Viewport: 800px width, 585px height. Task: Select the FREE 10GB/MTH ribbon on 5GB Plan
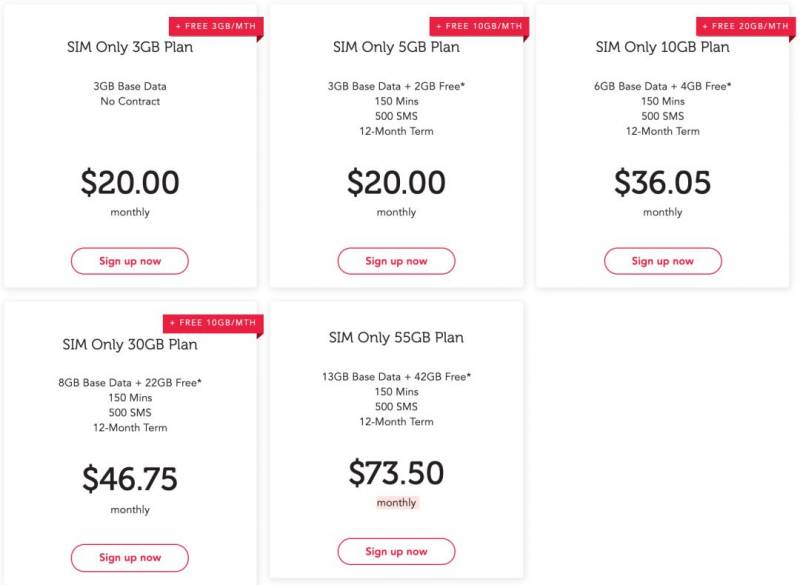[478, 26]
